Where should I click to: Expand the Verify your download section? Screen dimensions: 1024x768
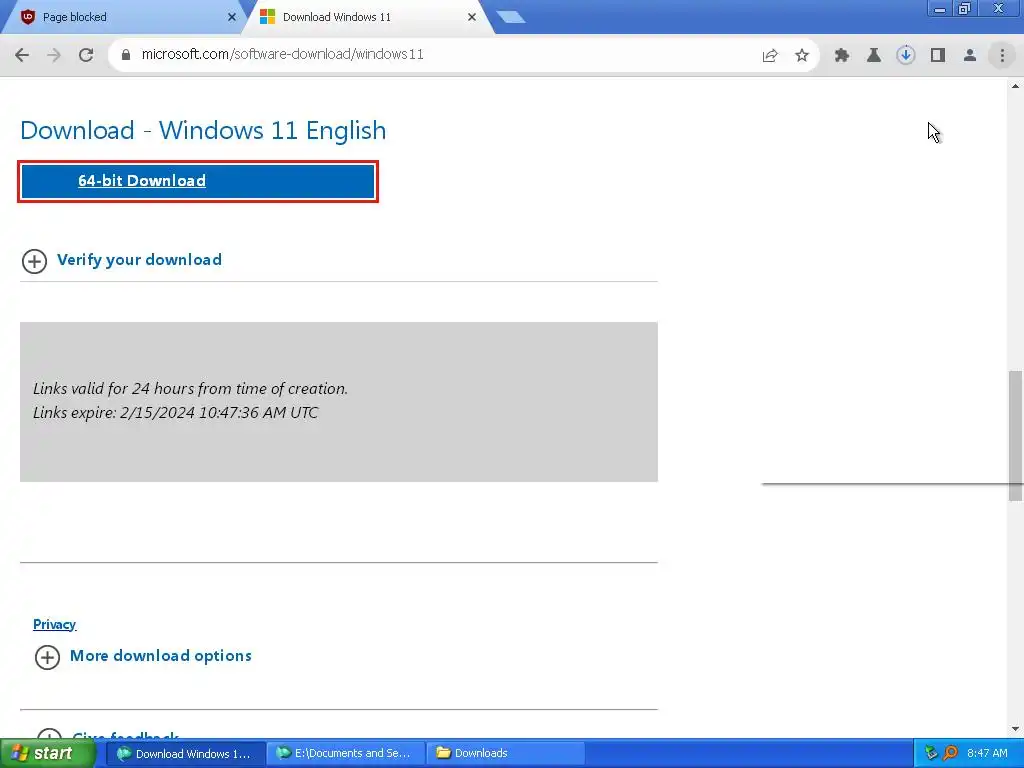(x=121, y=261)
